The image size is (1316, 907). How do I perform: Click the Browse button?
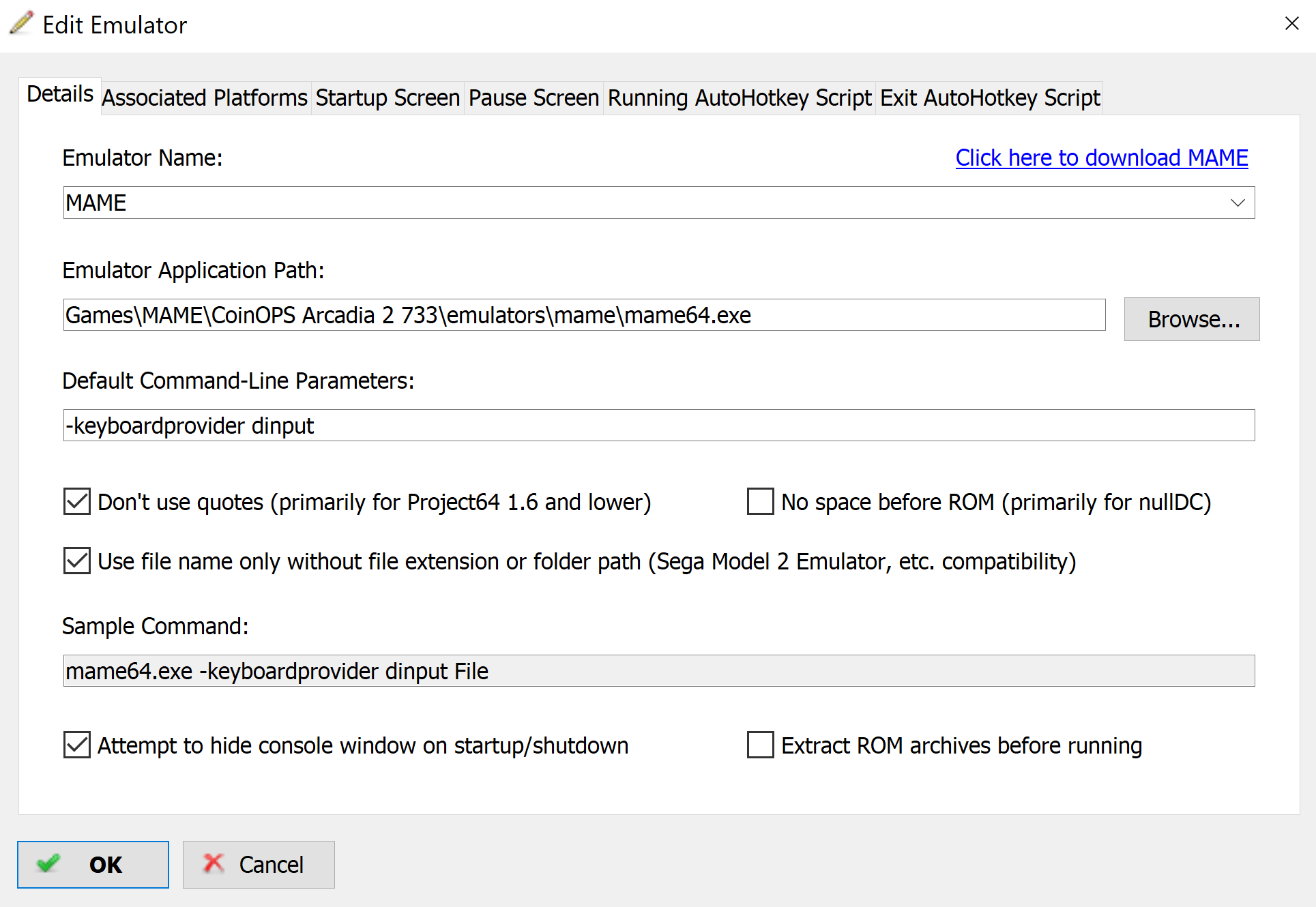click(1192, 318)
